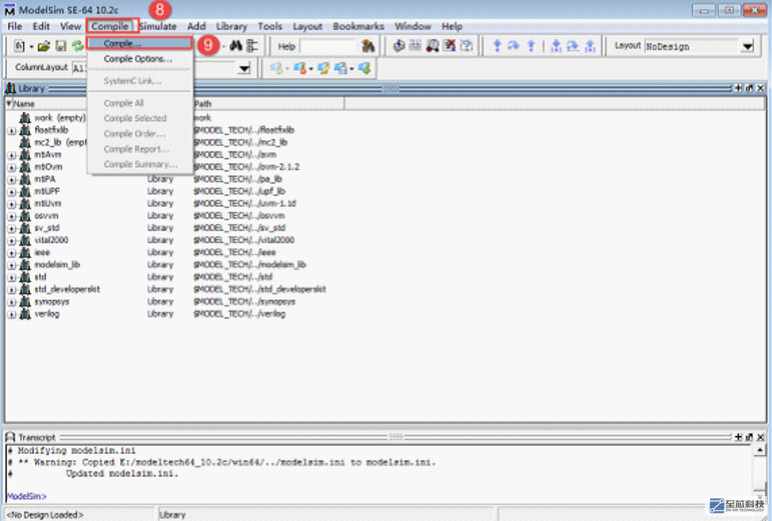Image resolution: width=772 pixels, height=521 pixels.
Task: Click the Step Out up-arrow icon
Action: click(x=531, y=46)
